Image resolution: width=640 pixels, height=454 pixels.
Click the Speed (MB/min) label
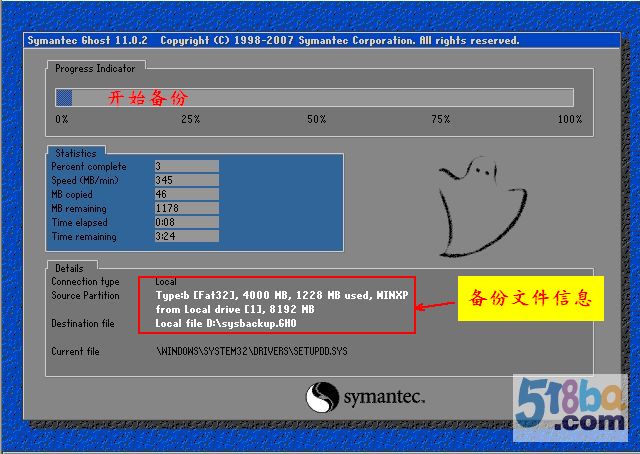(x=85, y=180)
